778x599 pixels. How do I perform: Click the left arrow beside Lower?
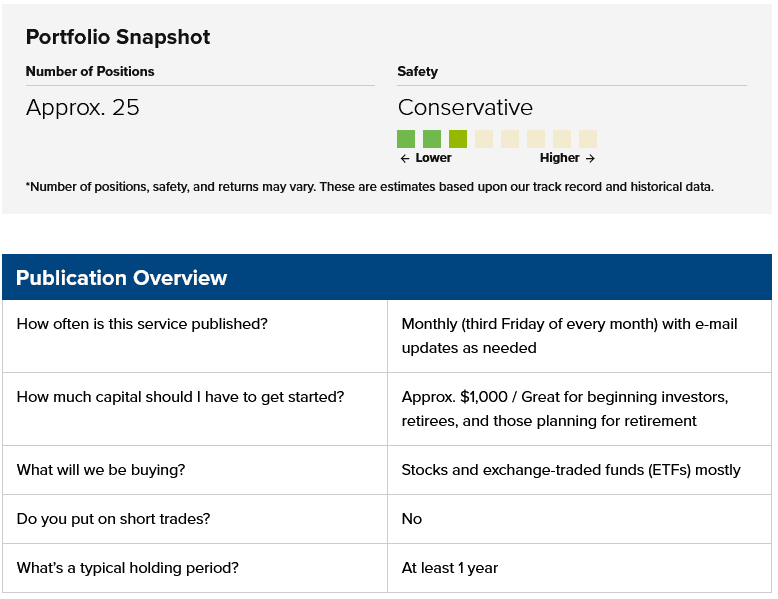pos(405,158)
